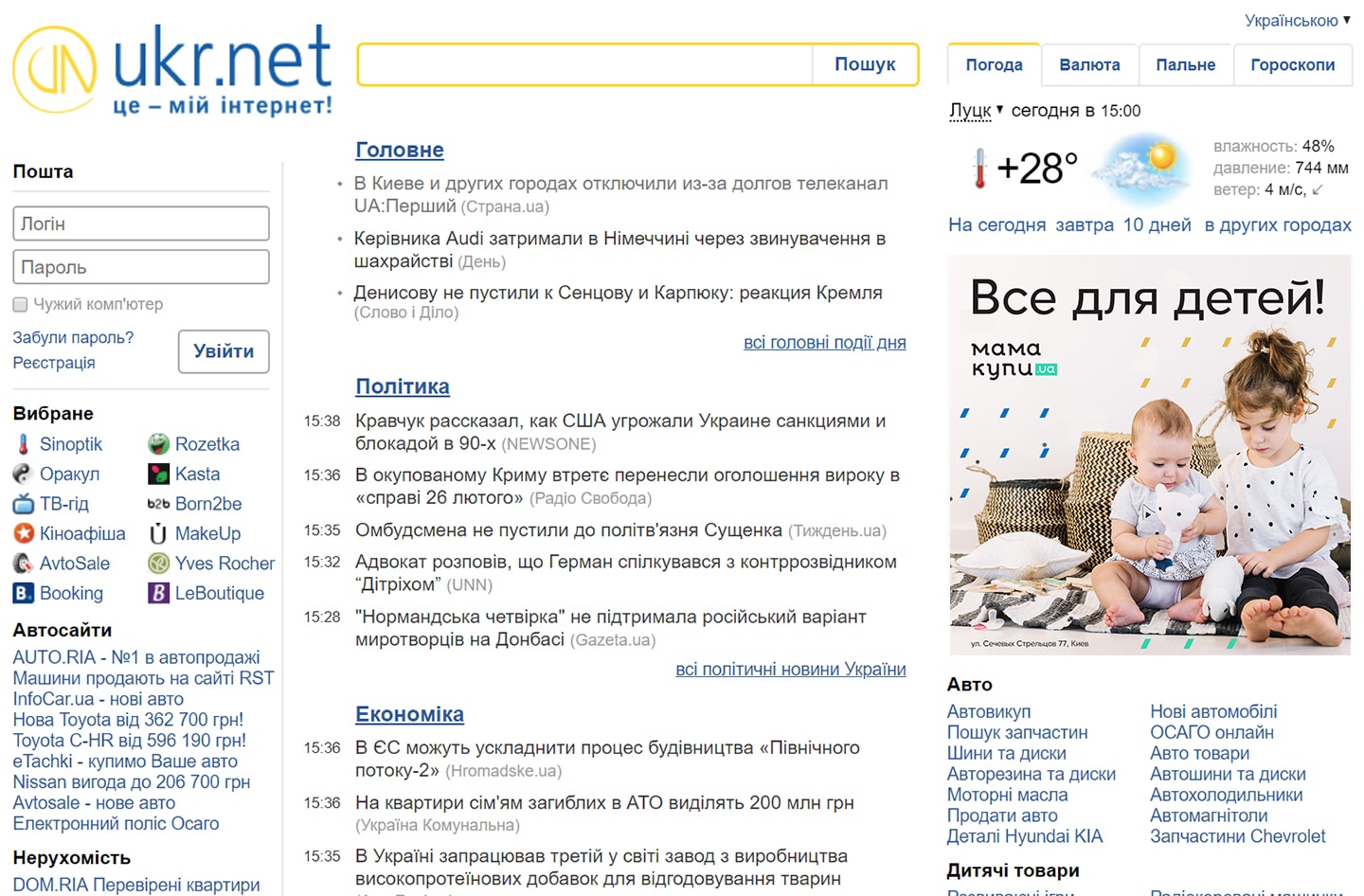The height and width of the screenshot is (896, 1364).
Task: Open the Денисова Сенцов headline
Action: click(x=618, y=294)
